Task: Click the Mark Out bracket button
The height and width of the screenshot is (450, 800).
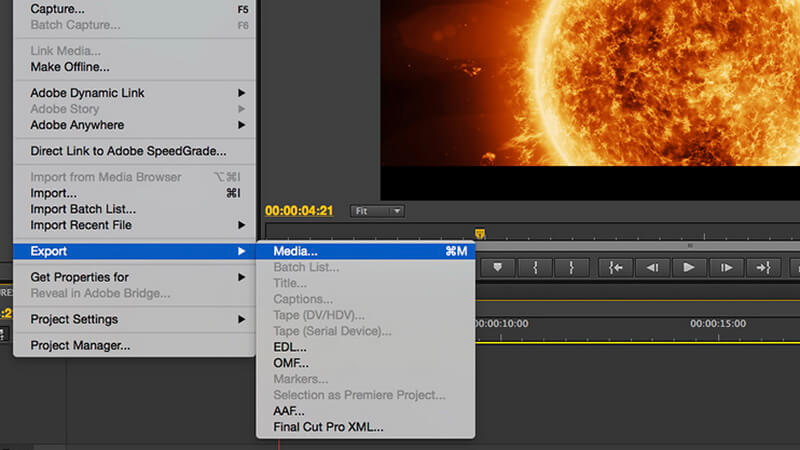Action: pyautogui.click(x=571, y=267)
